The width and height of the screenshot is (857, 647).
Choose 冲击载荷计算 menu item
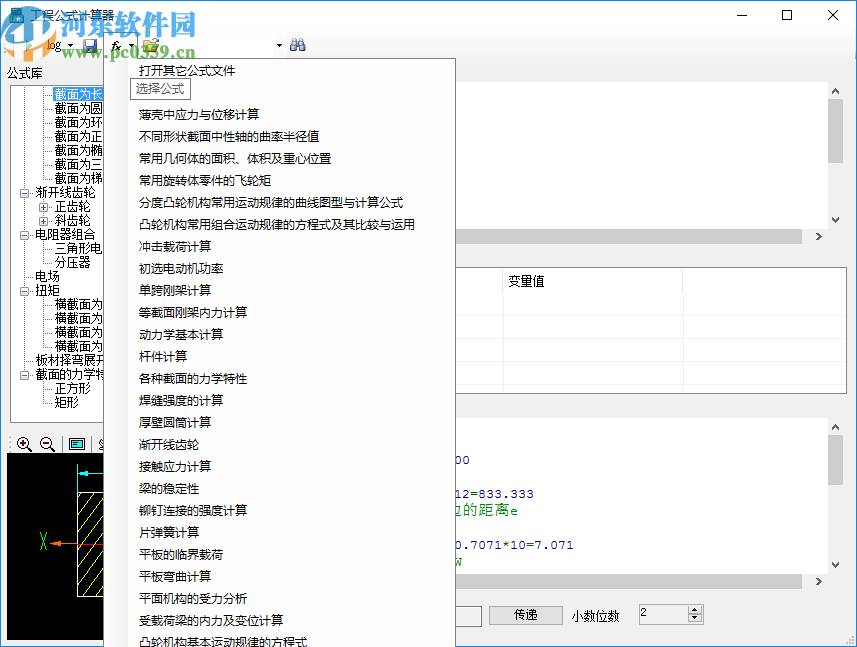point(175,246)
